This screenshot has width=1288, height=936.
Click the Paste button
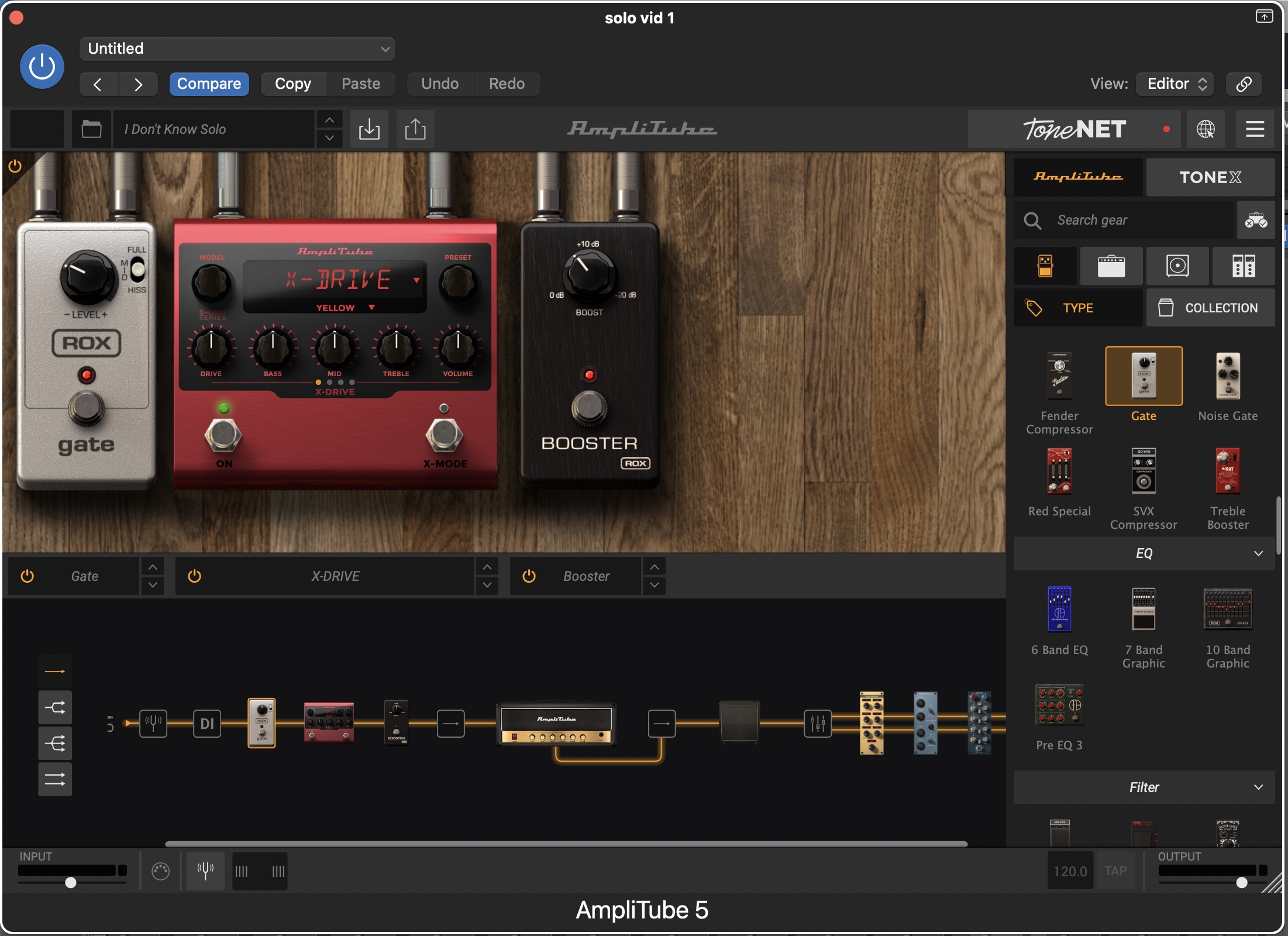pyautogui.click(x=361, y=84)
